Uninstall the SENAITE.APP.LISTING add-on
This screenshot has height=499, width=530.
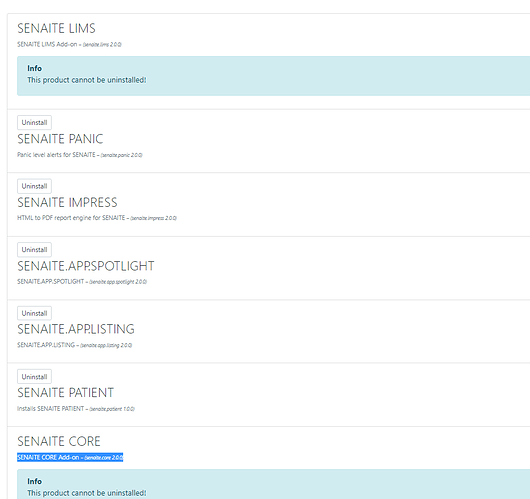click(34, 313)
